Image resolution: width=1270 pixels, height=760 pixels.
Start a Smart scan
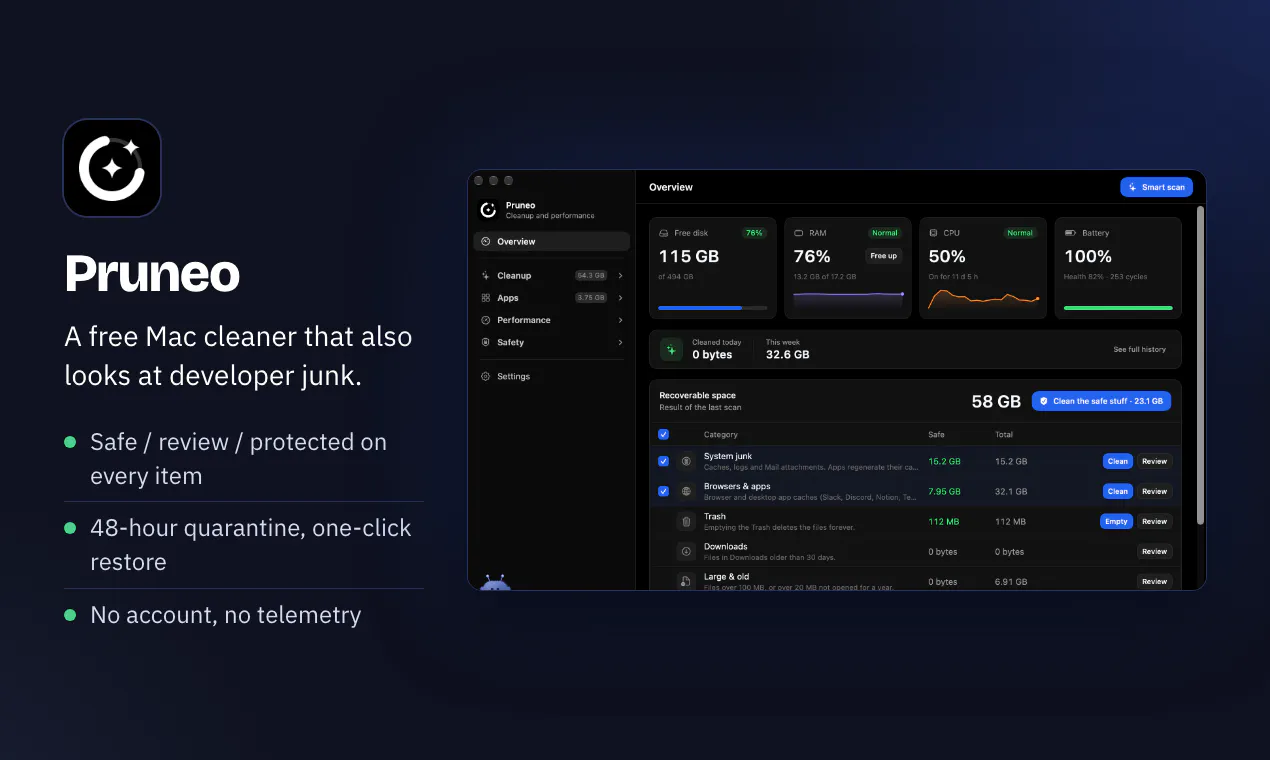[1157, 187]
